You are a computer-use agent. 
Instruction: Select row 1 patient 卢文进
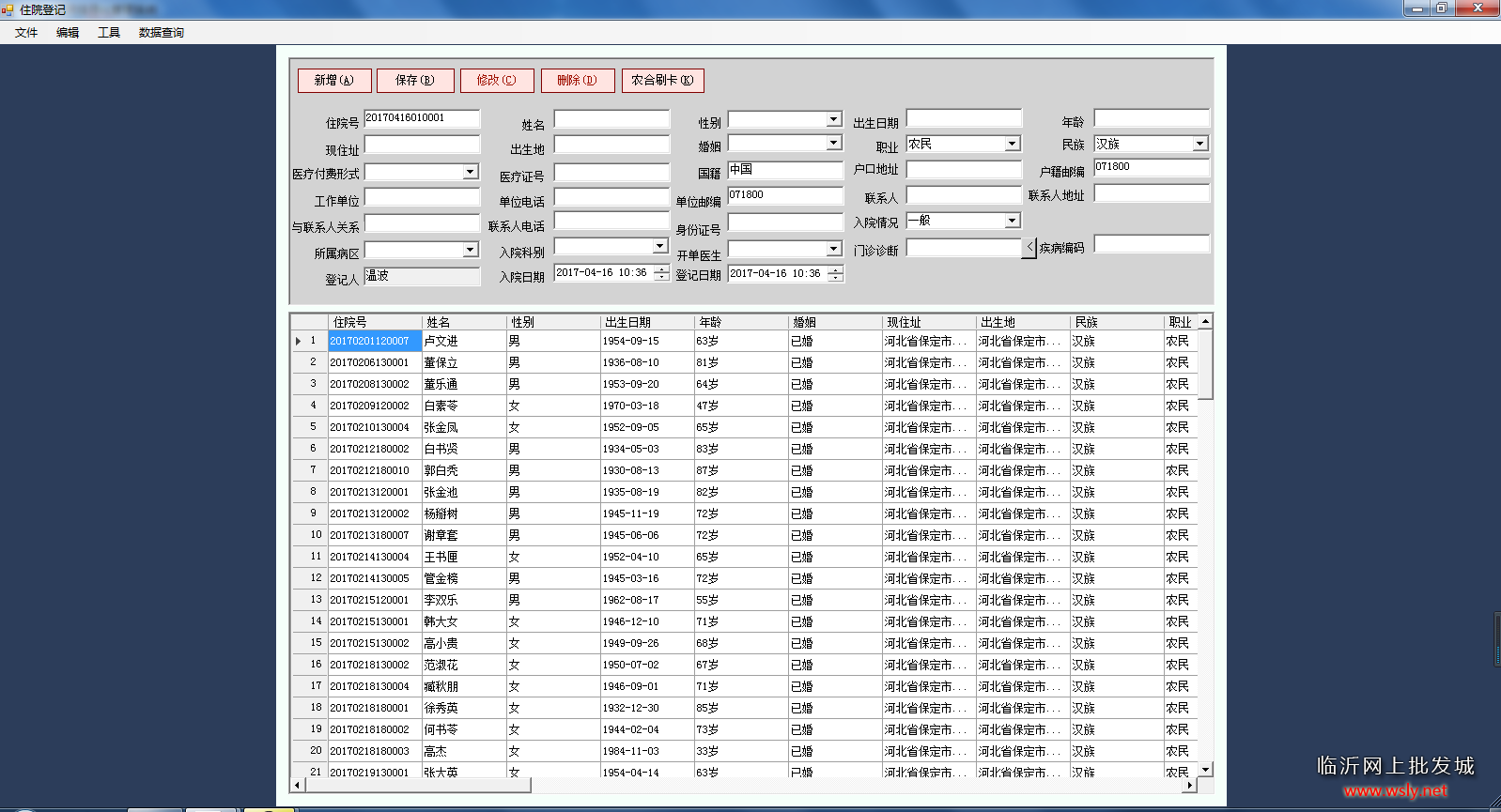coord(464,342)
